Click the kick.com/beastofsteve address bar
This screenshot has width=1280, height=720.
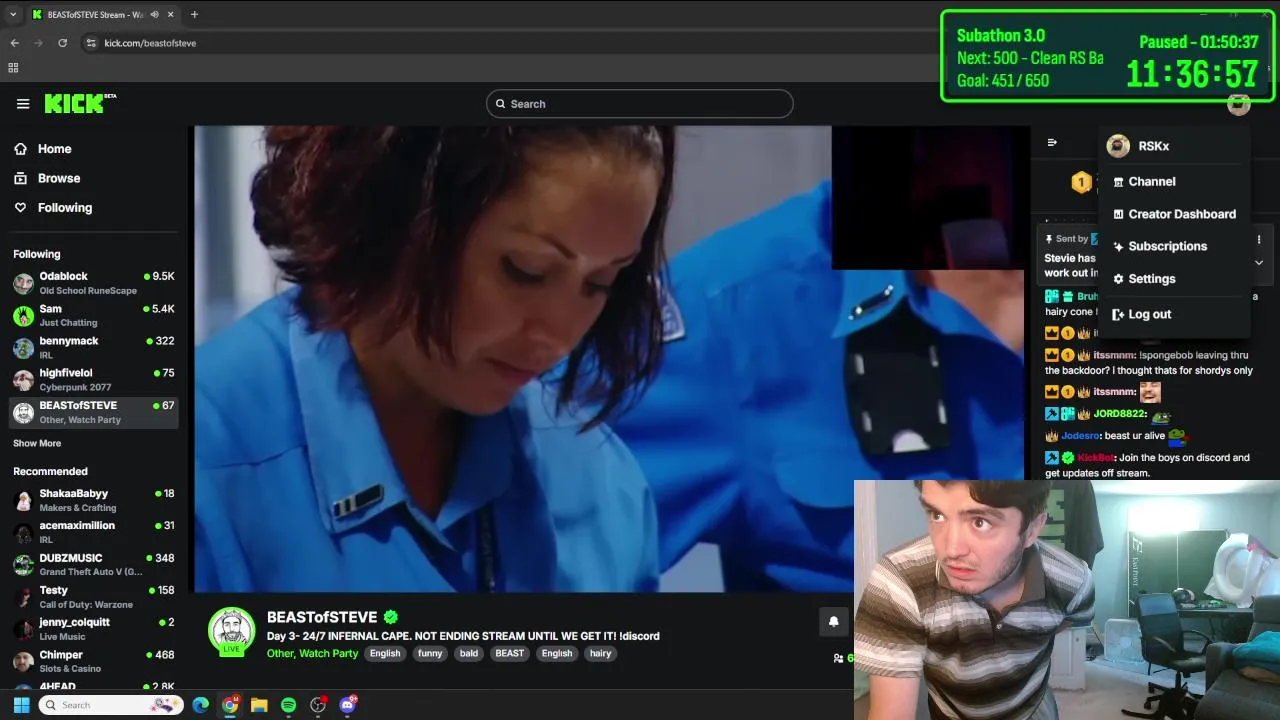tap(150, 43)
